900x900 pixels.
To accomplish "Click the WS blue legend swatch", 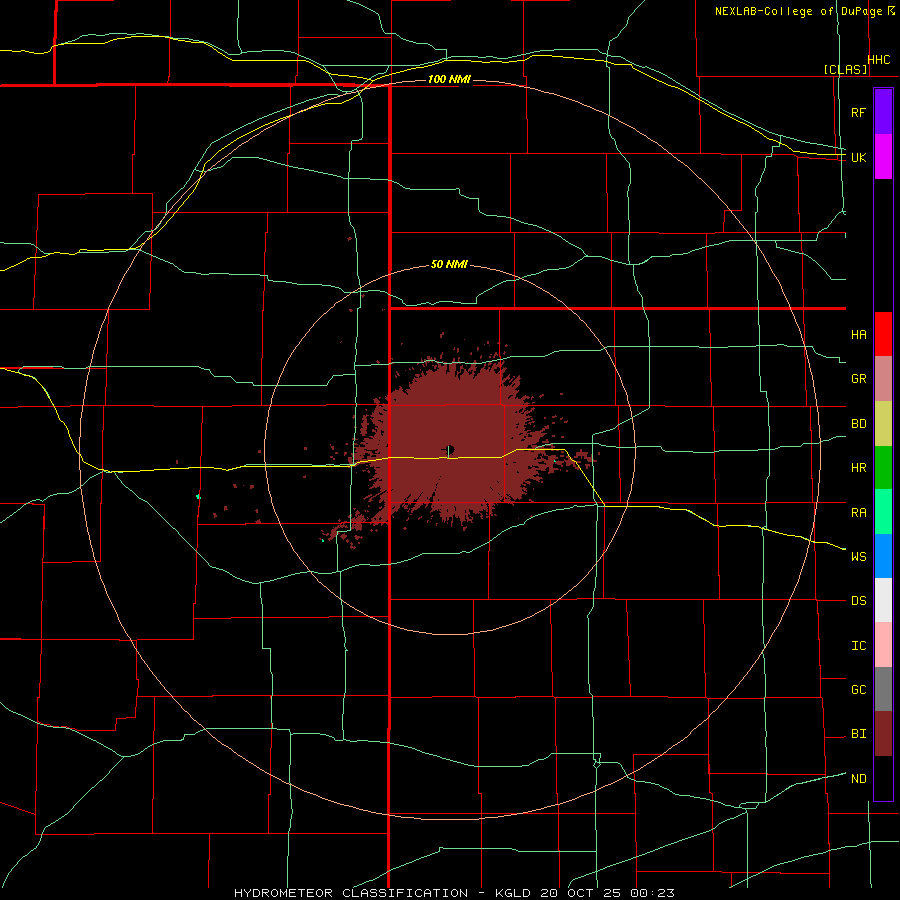I will point(883,556).
